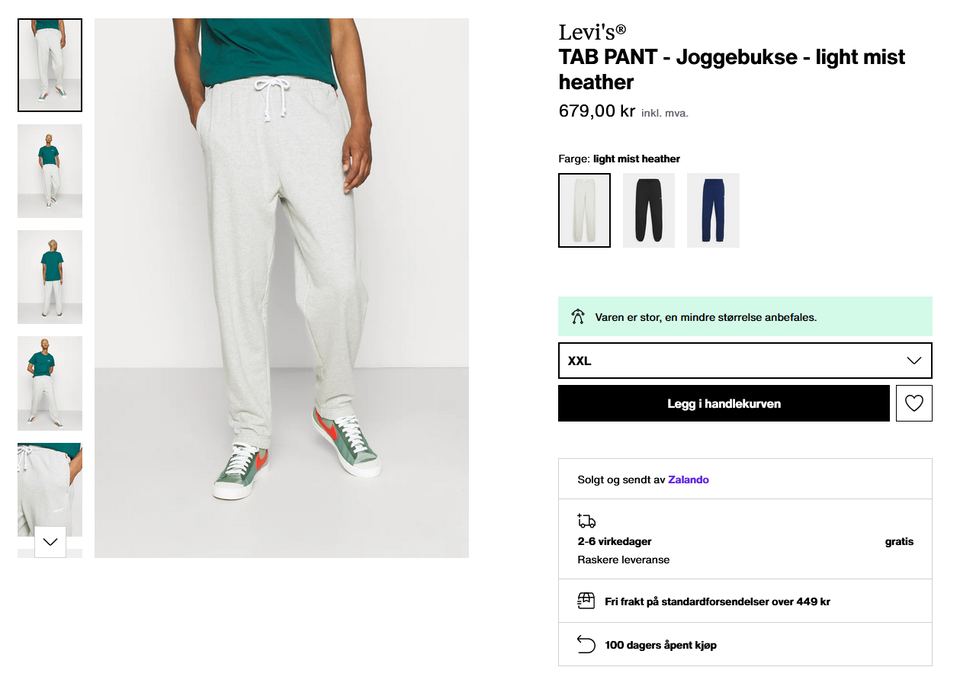960x683 pixels.
Task: Select the fourth side-pose thumbnail
Action: click(x=50, y=383)
